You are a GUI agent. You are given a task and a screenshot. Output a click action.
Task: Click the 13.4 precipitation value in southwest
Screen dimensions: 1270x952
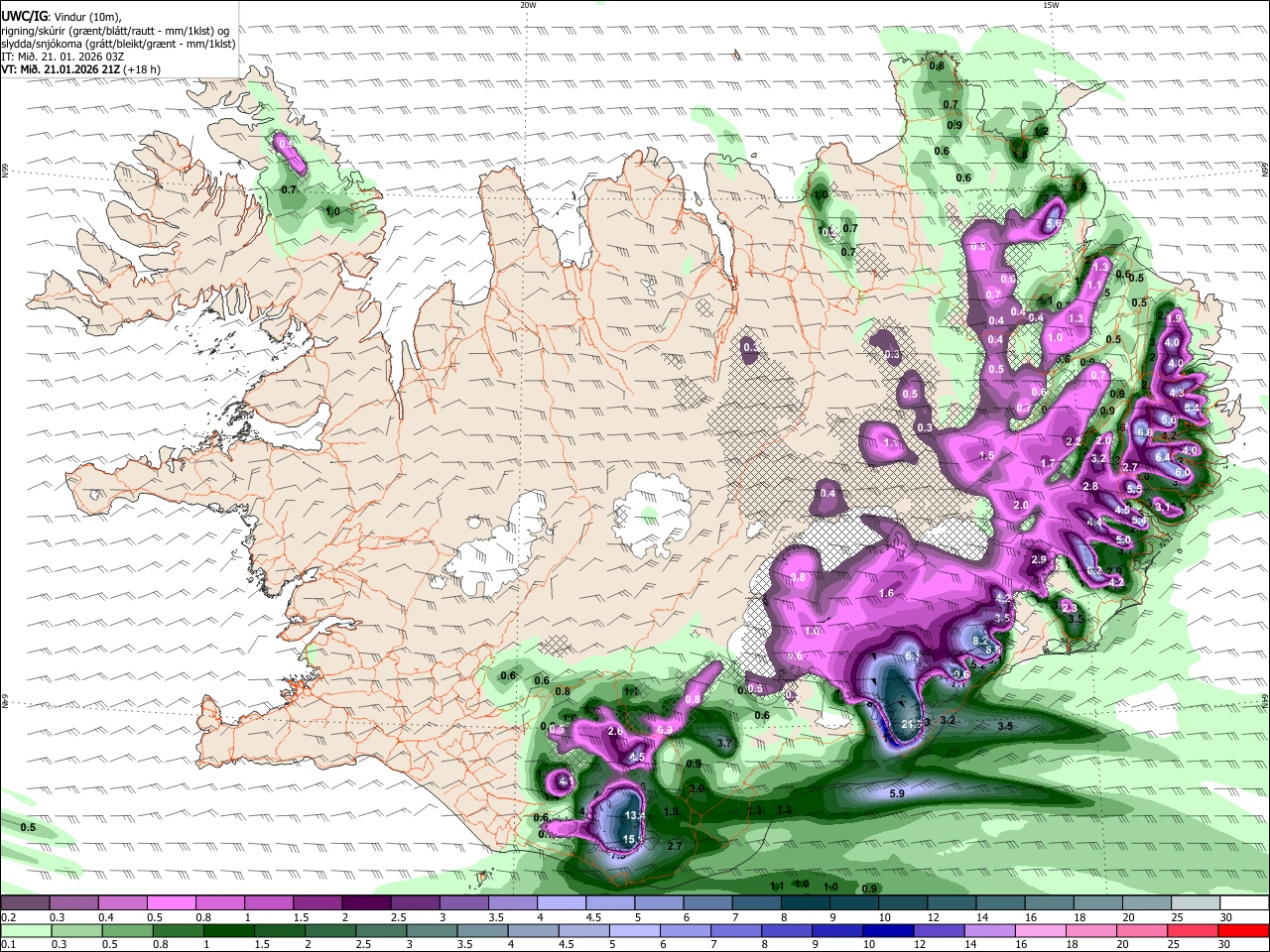point(635,815)
